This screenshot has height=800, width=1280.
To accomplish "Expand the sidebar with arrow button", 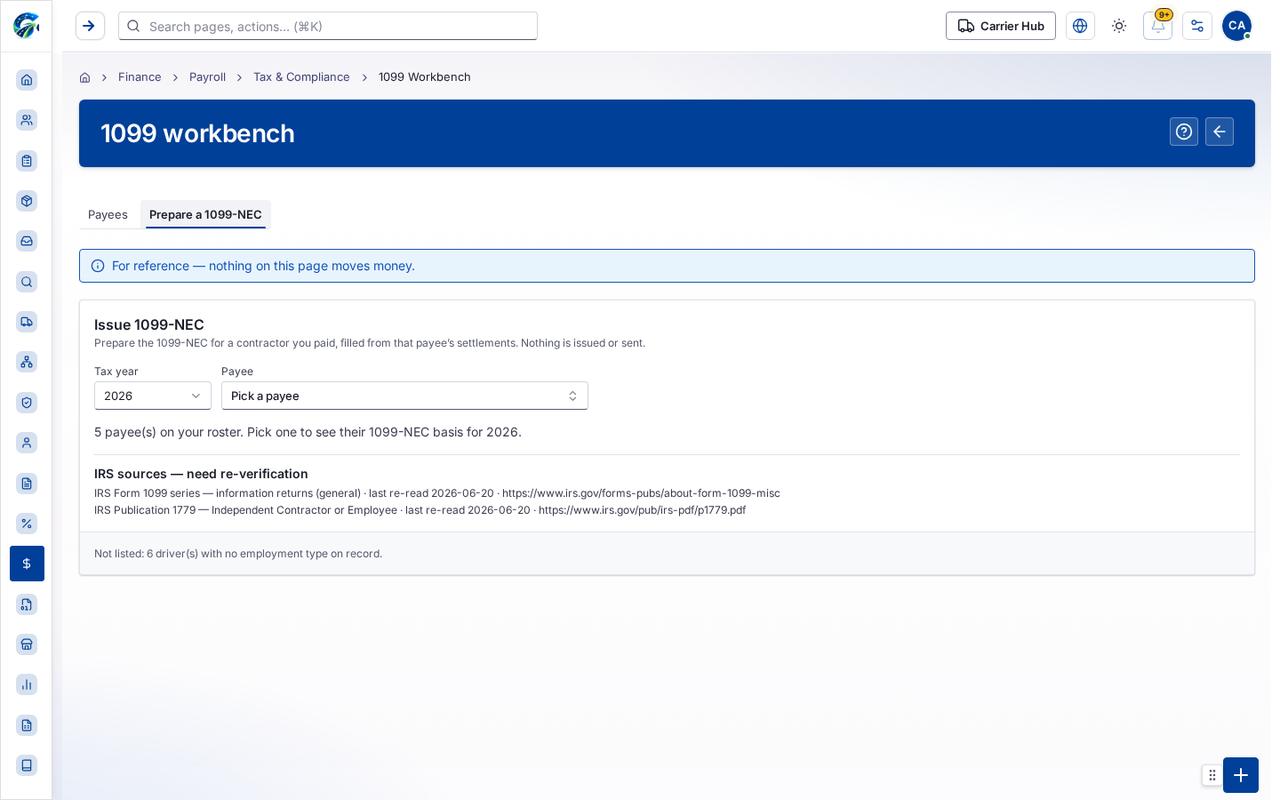I will (89, 26).
